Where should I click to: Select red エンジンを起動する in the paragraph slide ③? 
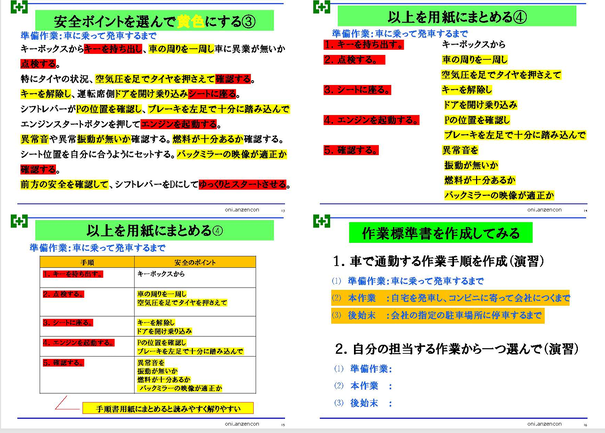[x=179, y=124]
